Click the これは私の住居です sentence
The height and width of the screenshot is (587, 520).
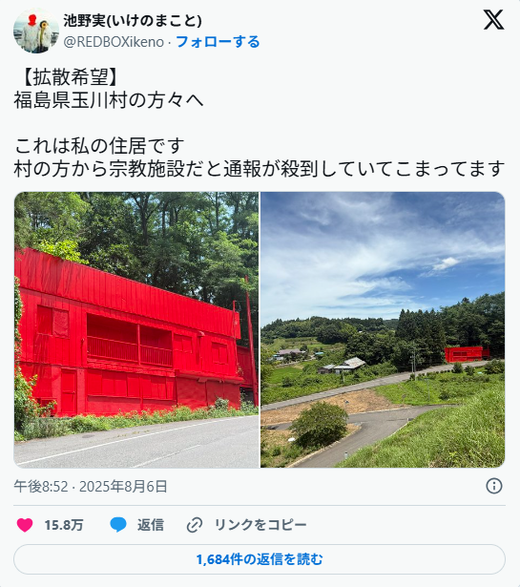tap(99, 146)
